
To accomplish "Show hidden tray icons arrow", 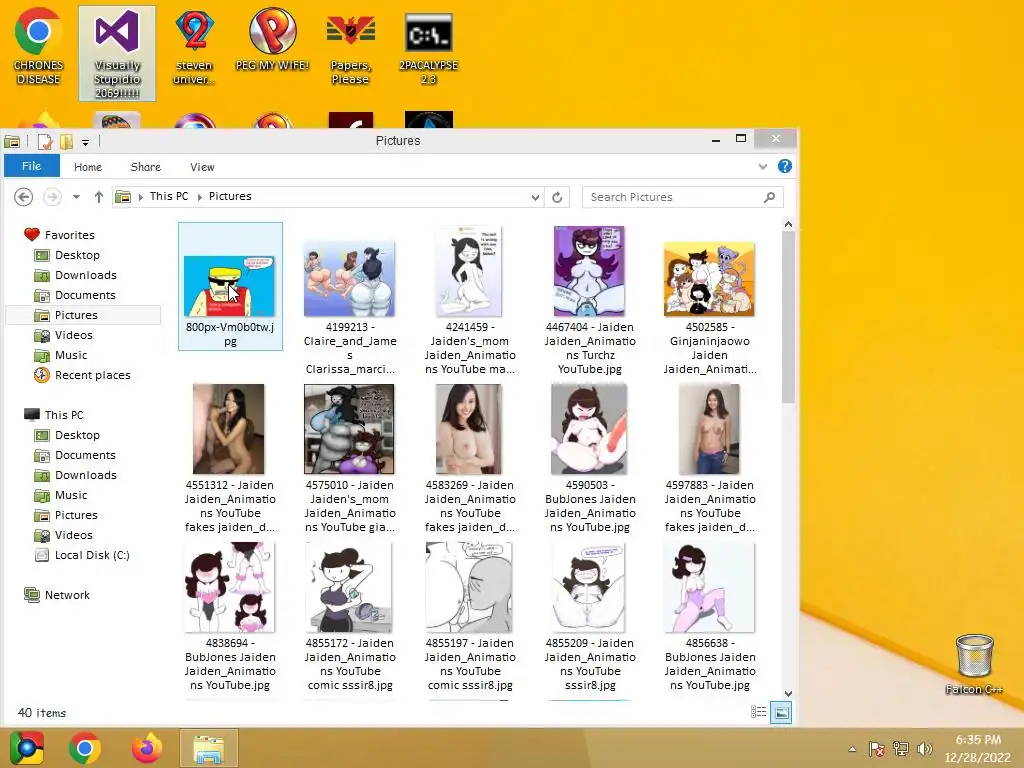I will click(852, 749).
